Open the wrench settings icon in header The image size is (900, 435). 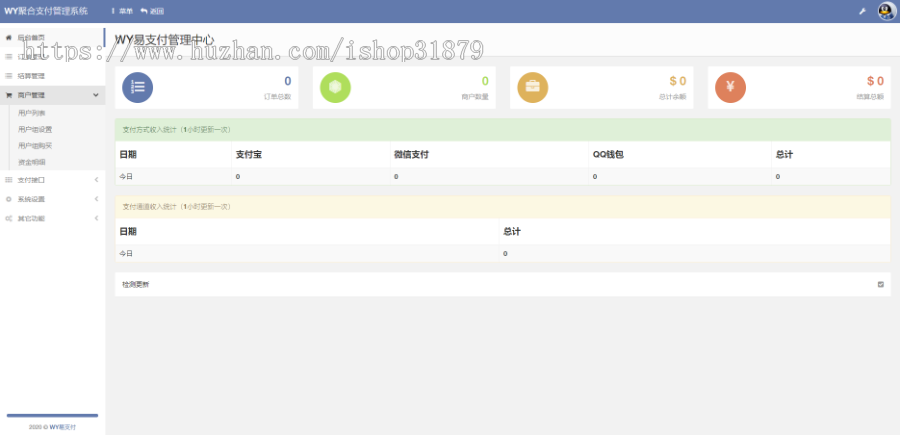[862, 11]
